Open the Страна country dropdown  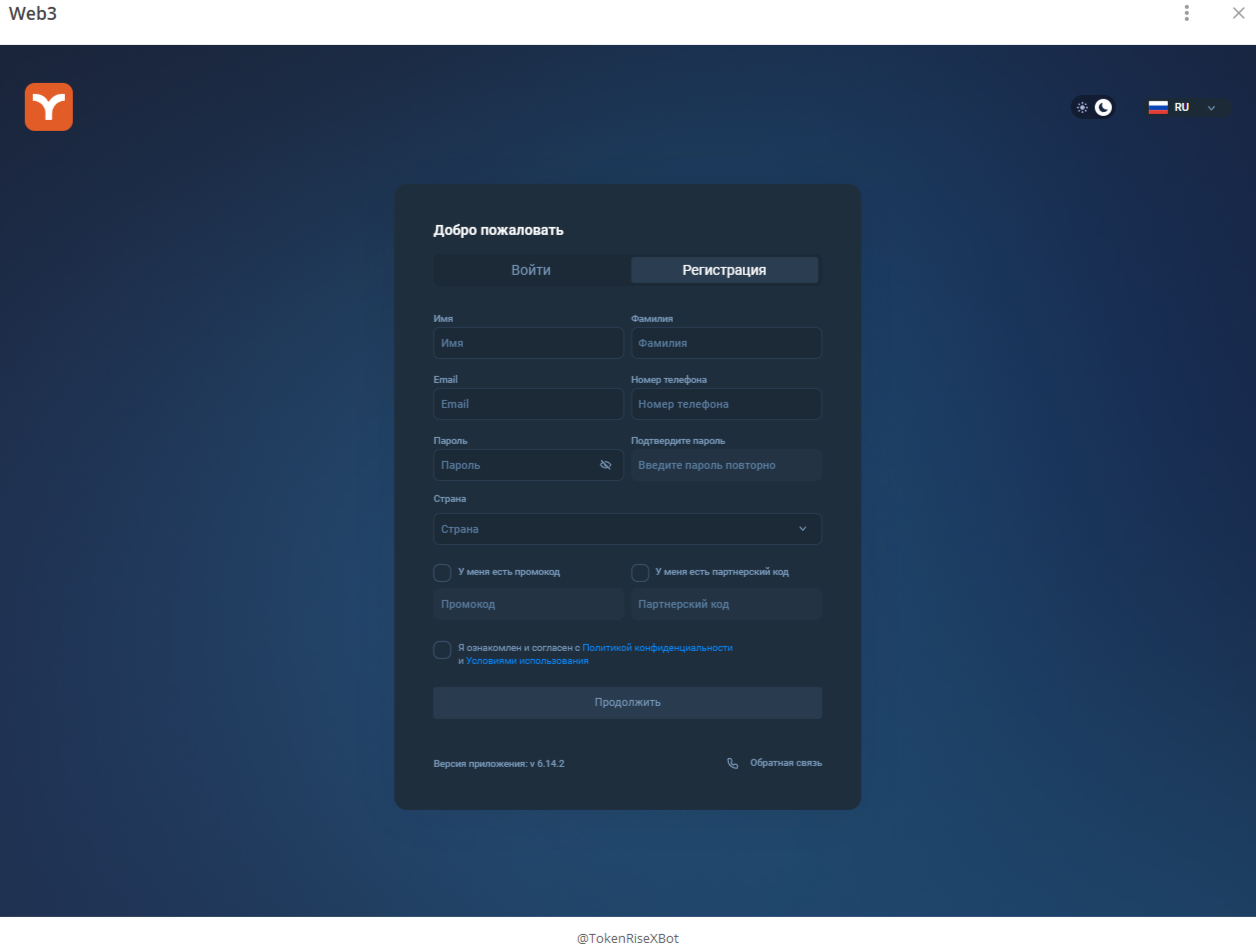(x=627, y=528)
